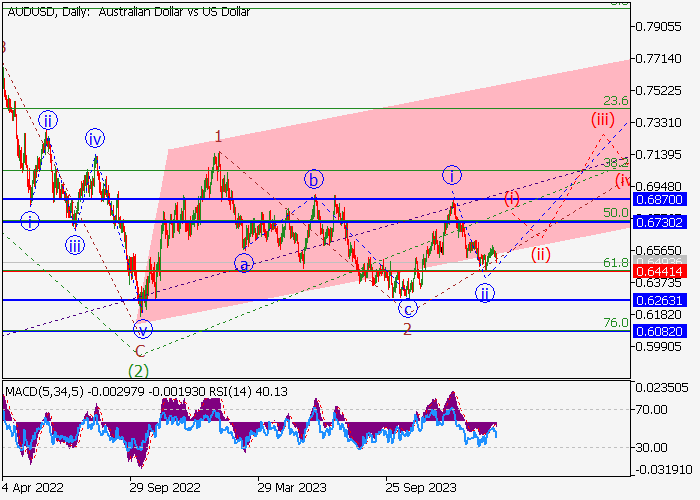Click the 0.59905 price axis label

click(658, 346)
